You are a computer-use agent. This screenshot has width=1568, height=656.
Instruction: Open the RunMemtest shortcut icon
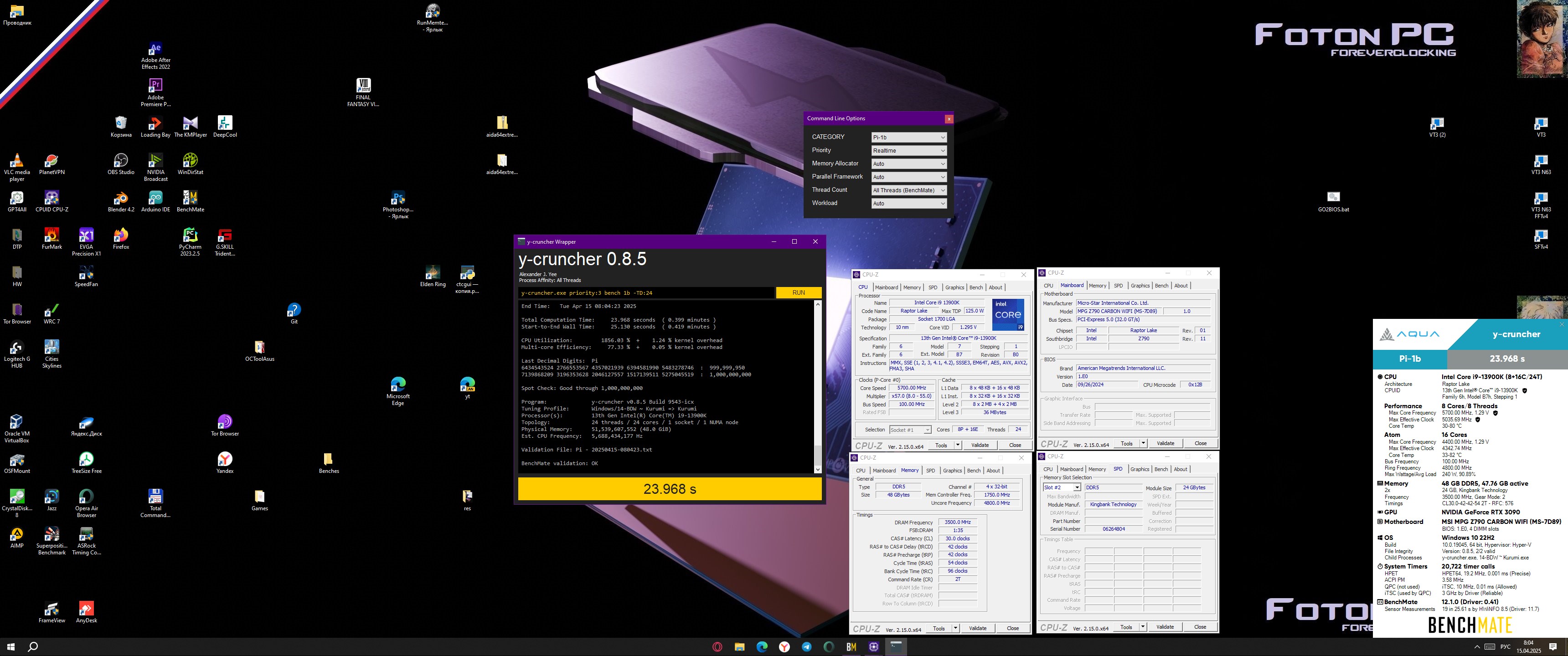pyautogui.click(x=433, y=18)
